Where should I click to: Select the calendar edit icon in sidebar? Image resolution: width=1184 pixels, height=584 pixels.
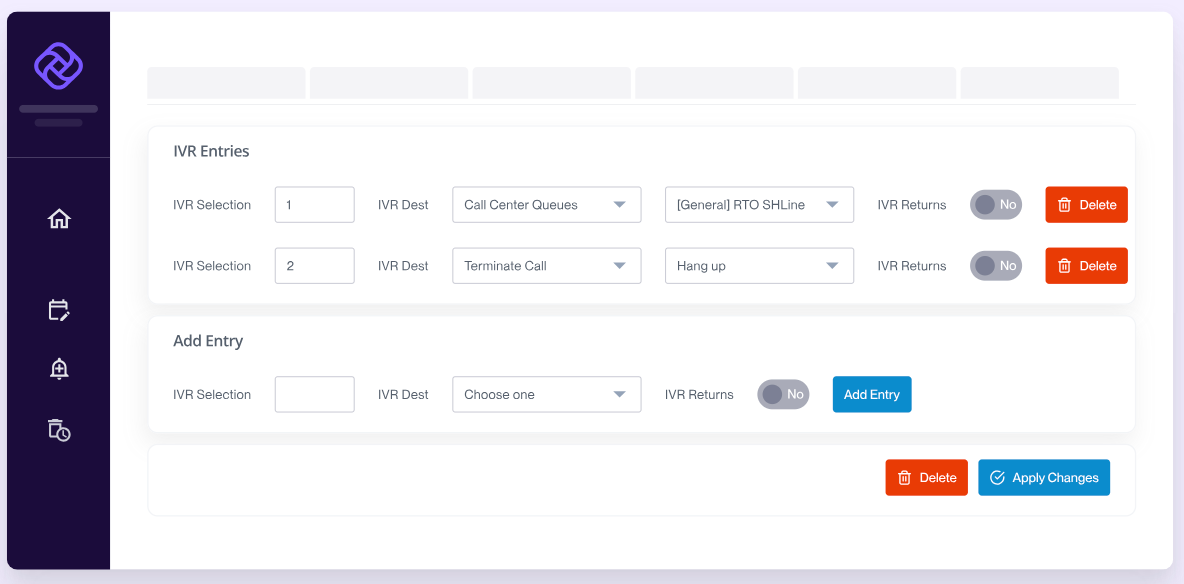(x=58, y=310)
